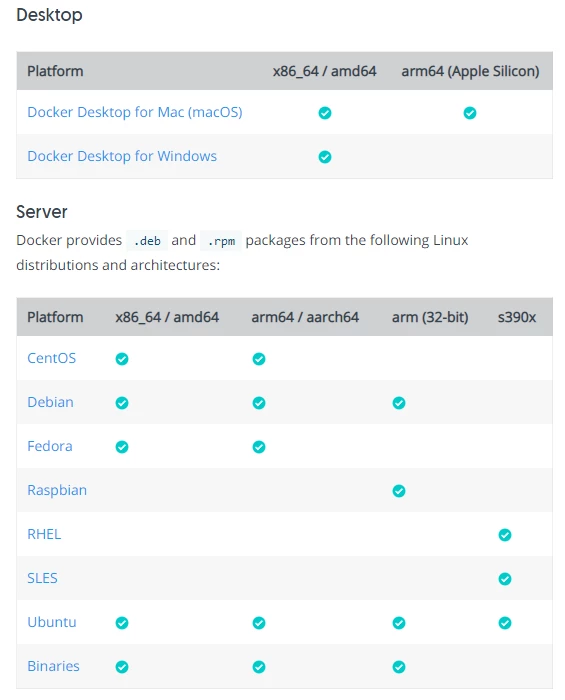
Task: Click CentOS arm64 / aarch64 checkmark
Action: (259, 359)
